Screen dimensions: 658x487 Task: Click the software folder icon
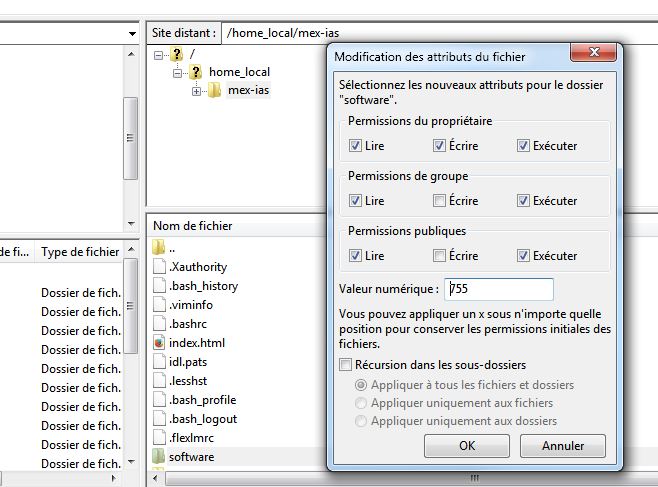(159, 457)
